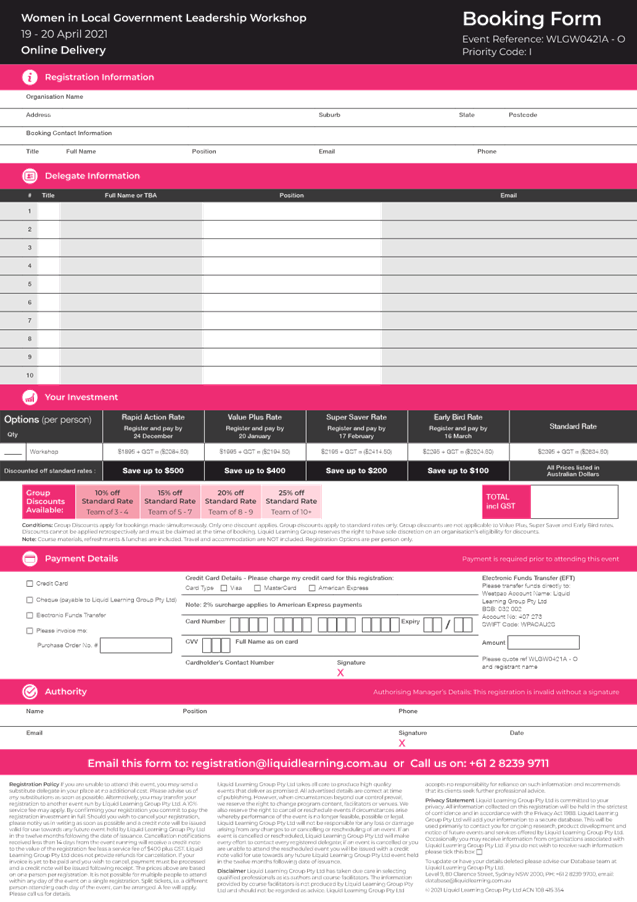Click the Early Bird Rate column header
The width and height of the screenshot is (637, 902).
[x=458, y=426]
